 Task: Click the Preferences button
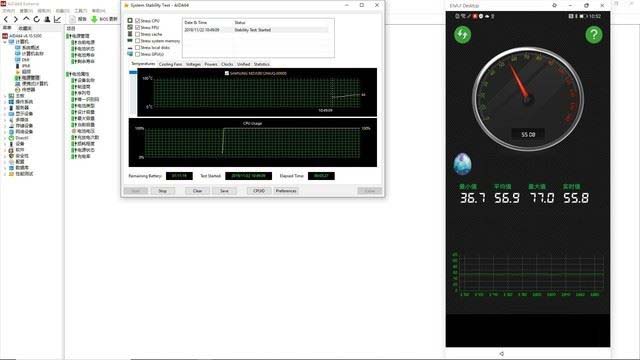pyautogui.click(x=286, y=191)
